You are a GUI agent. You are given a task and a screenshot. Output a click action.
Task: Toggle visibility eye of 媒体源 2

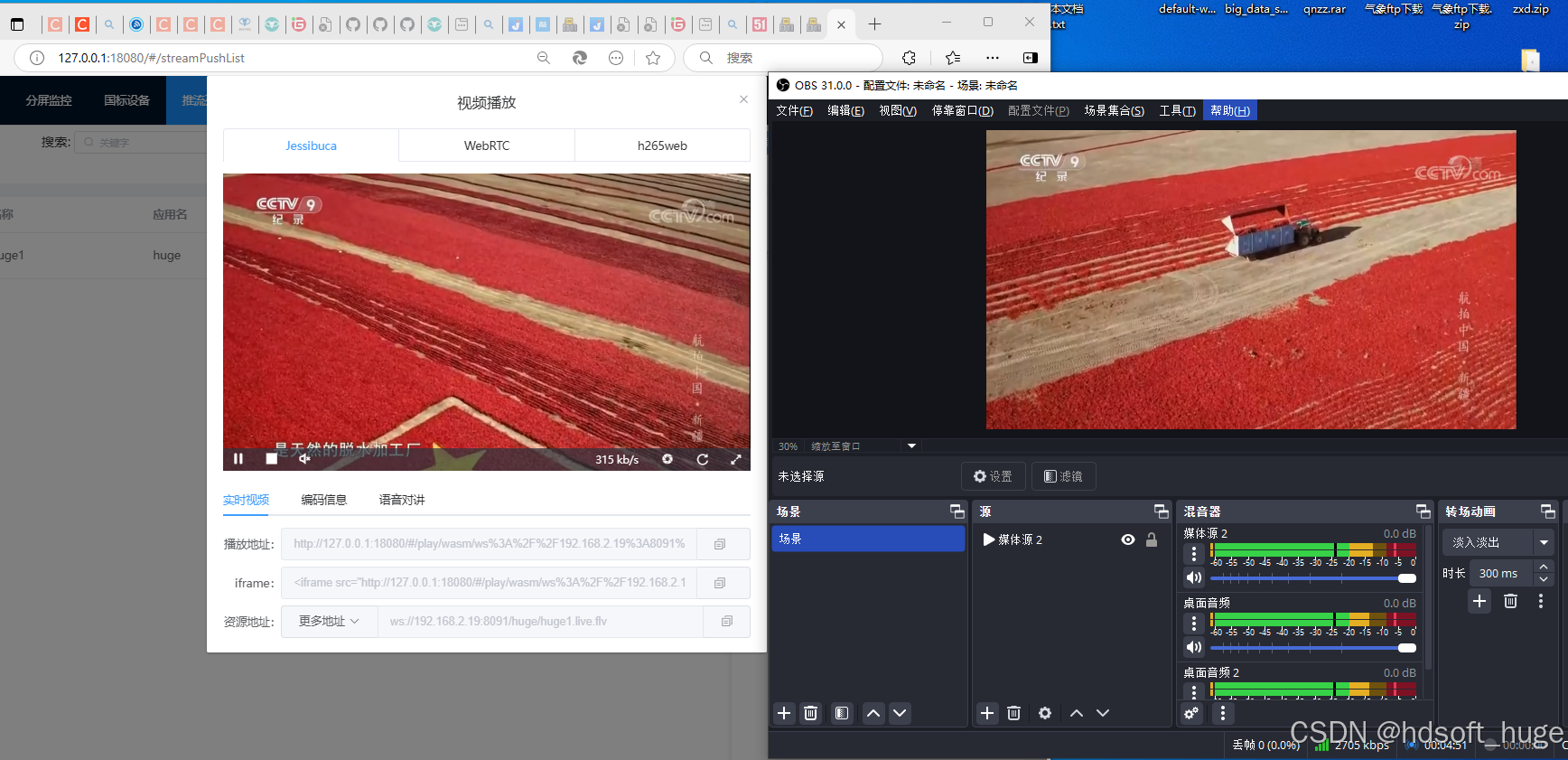tap(1128, 540)
